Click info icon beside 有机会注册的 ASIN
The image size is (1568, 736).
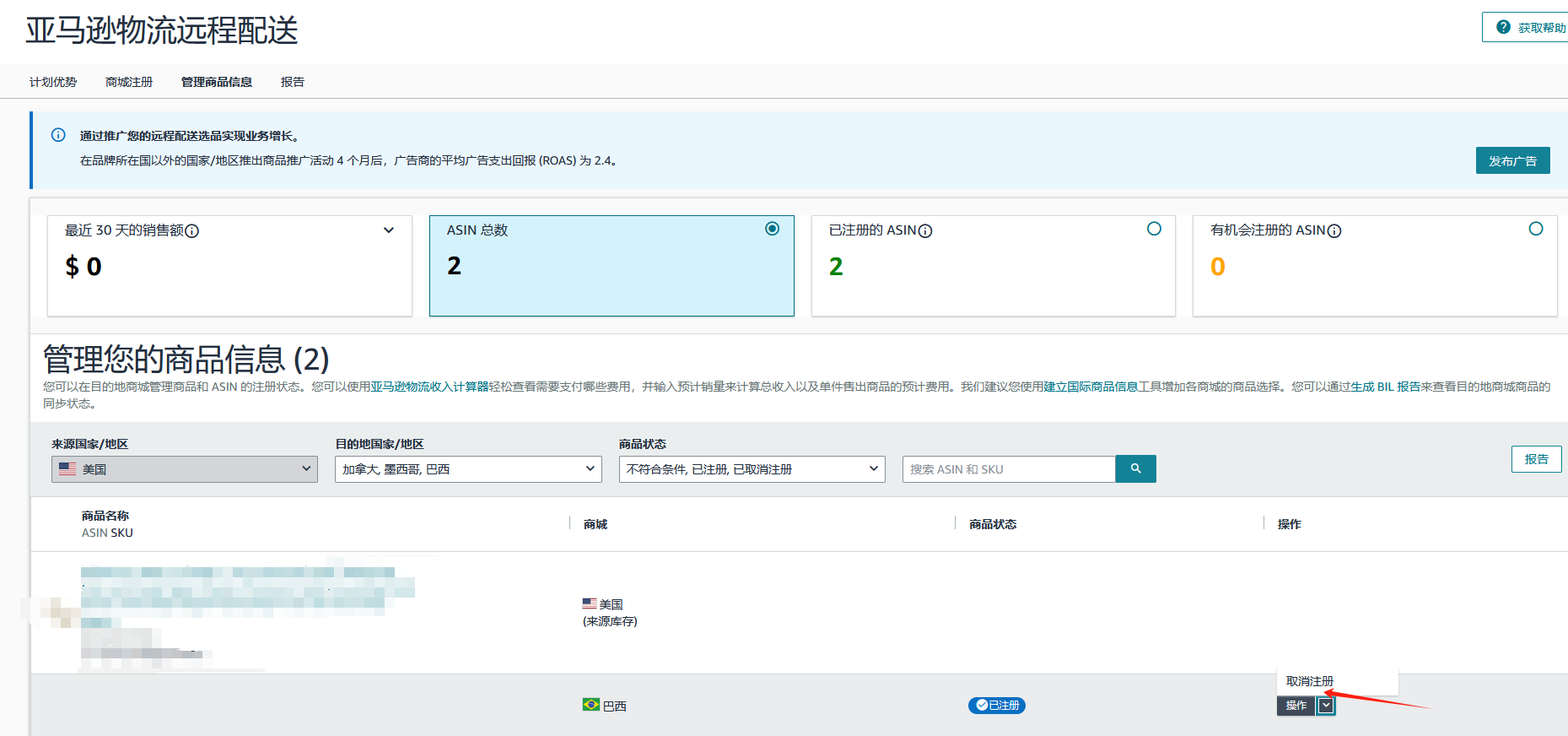pyautogui.click(x=1334, y=231)
